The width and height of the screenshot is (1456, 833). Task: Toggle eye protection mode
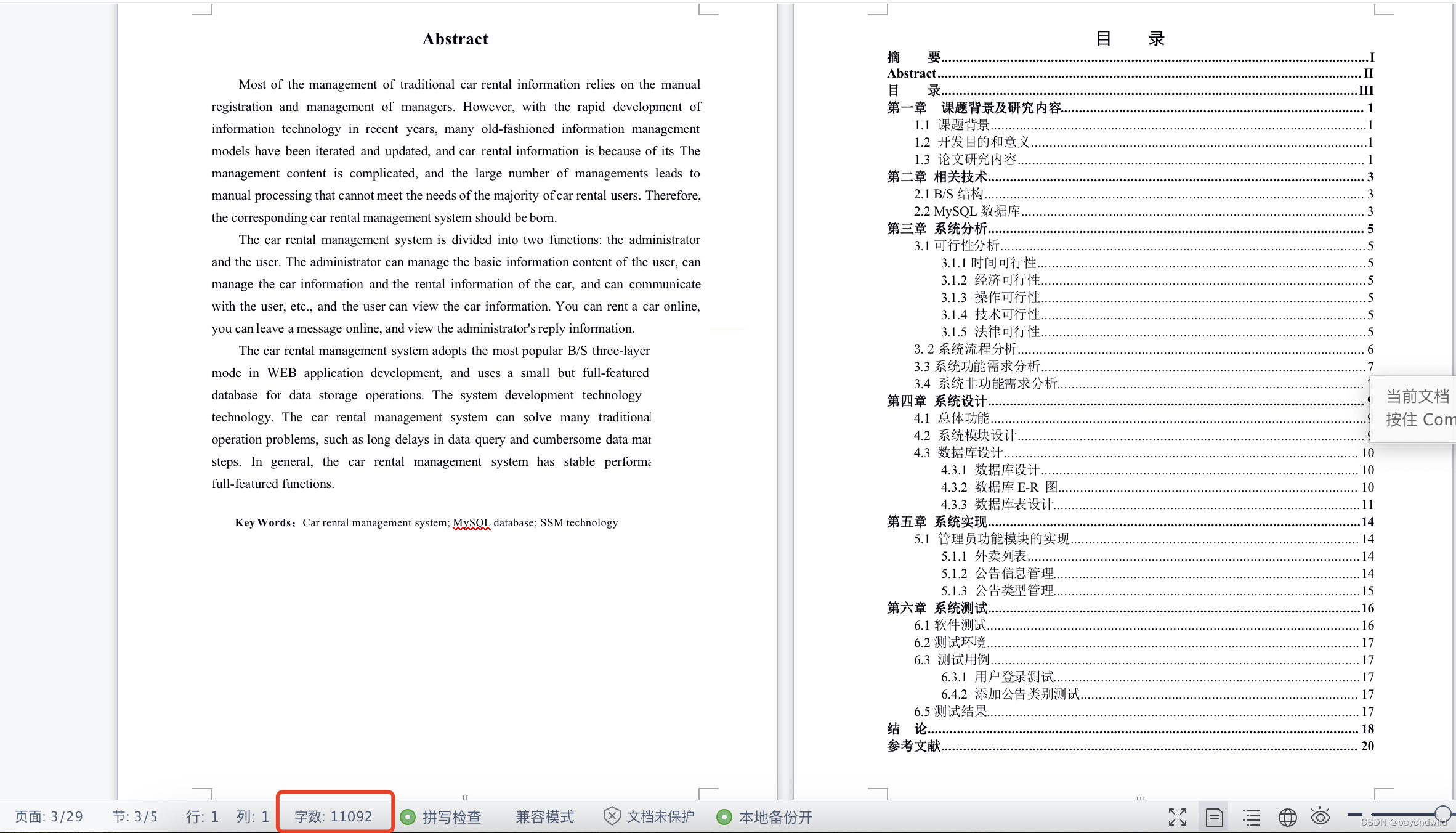[1321, 816]
